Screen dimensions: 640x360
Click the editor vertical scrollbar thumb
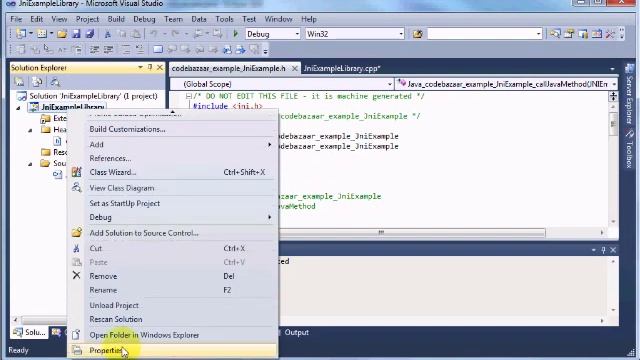tap(613, 123)
